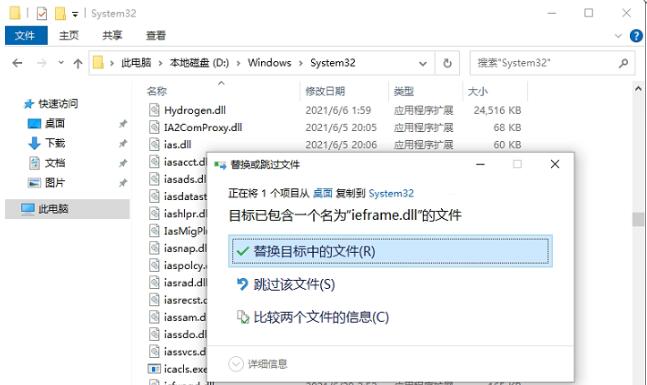Image resolution: width=647 pixels, height=385 pixels.
Task: Click the properties checkmark icon in the title bar
Action: [42, 14]
